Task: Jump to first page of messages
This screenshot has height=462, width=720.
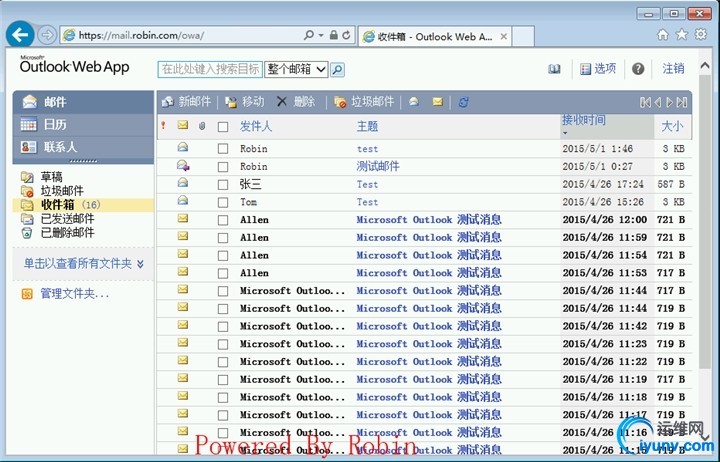Action: [645, 102]
